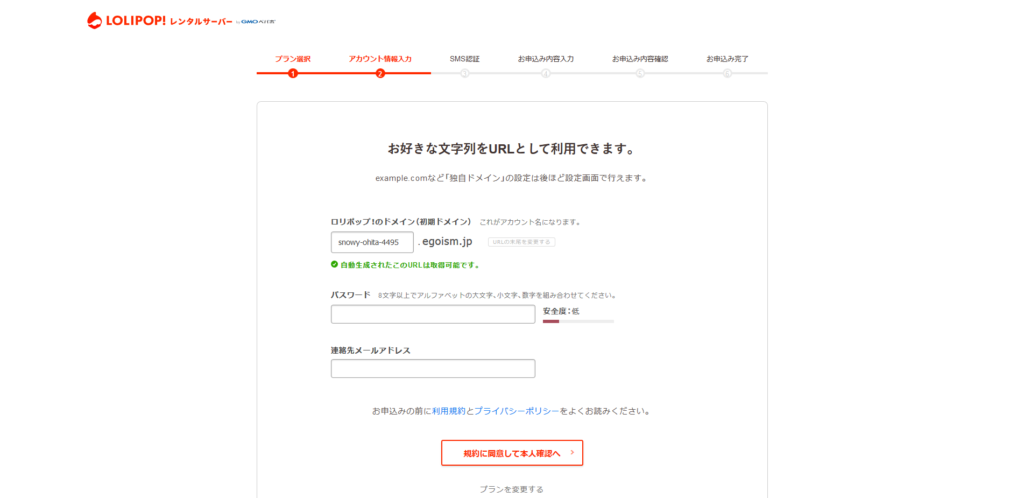Focus the domain field containing snowy-ohita-4495
Screen dimensions: 1024x498
pos(372,242)
